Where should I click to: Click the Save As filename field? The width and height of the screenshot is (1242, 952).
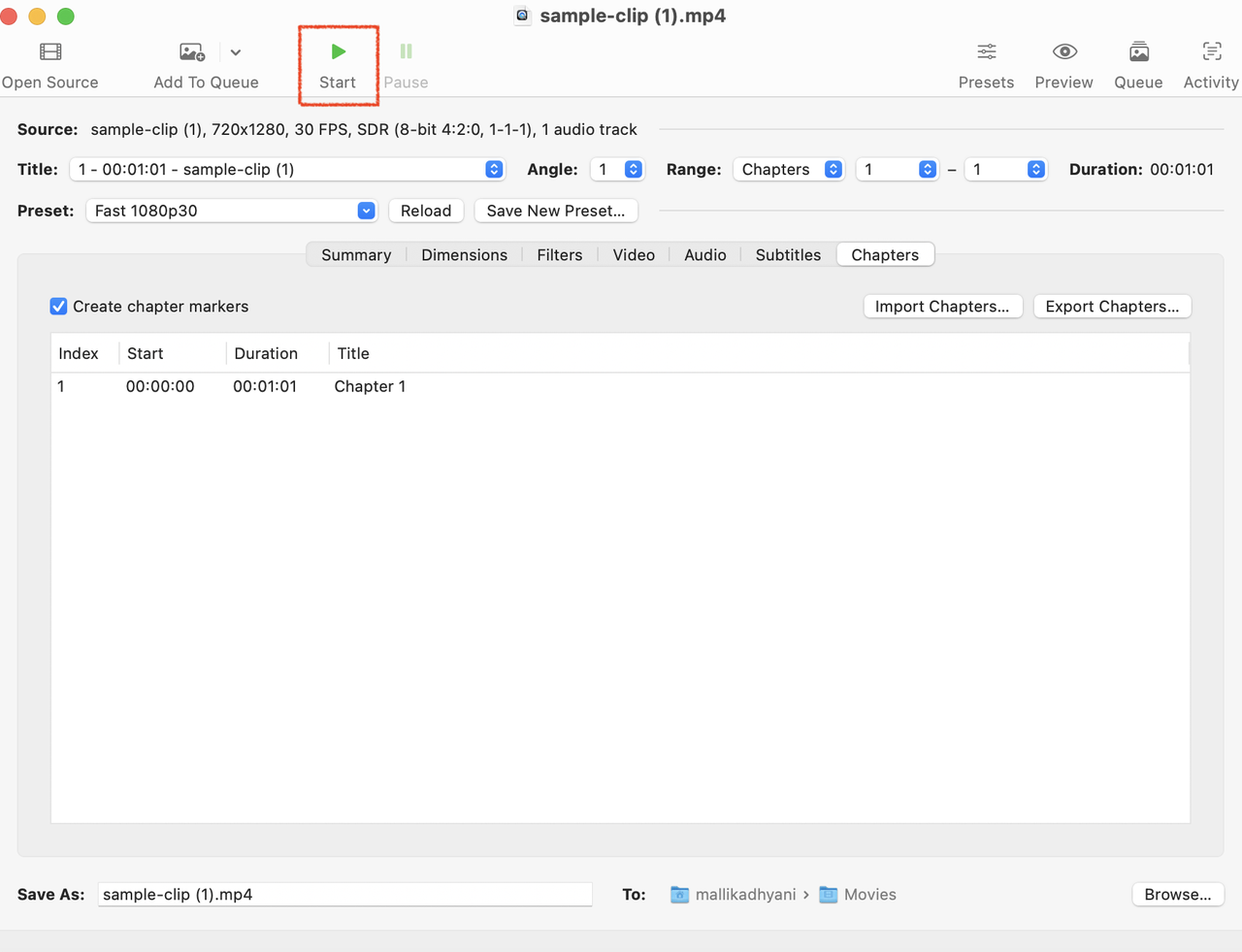(344, 894)
